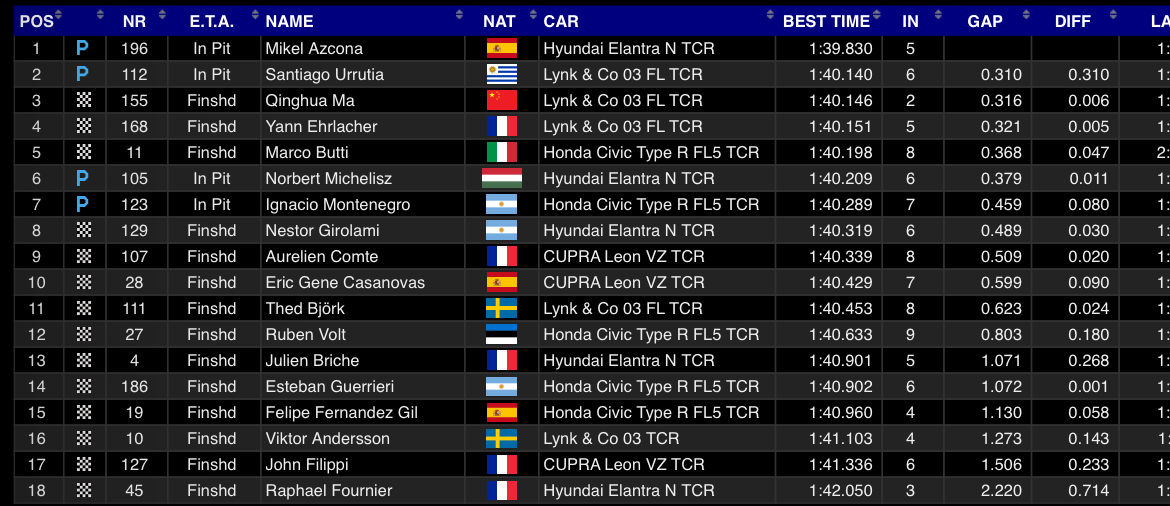Click the E.T.A. column header

point(212,21)
